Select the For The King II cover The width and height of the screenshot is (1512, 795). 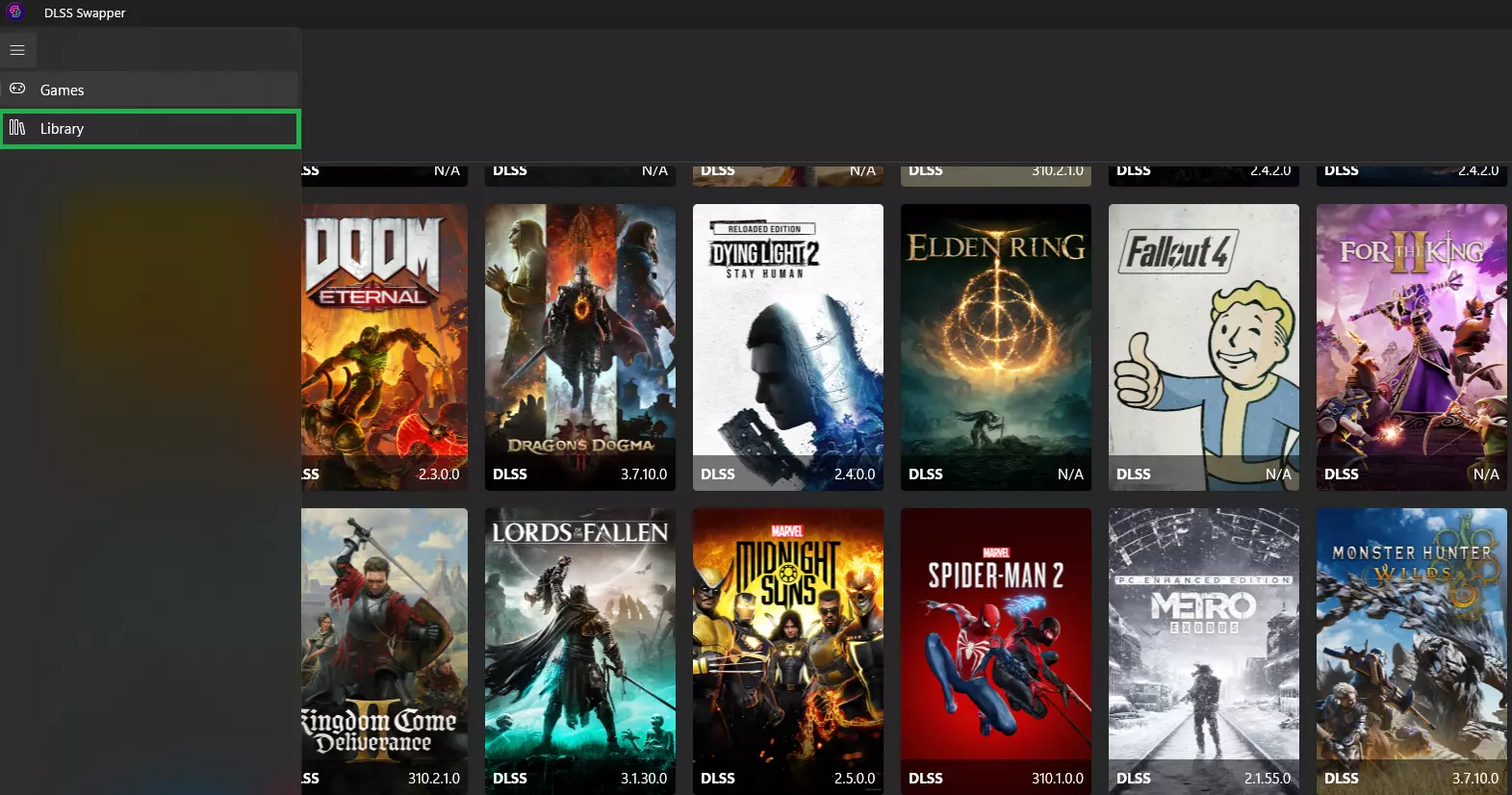coord(1412,347)
